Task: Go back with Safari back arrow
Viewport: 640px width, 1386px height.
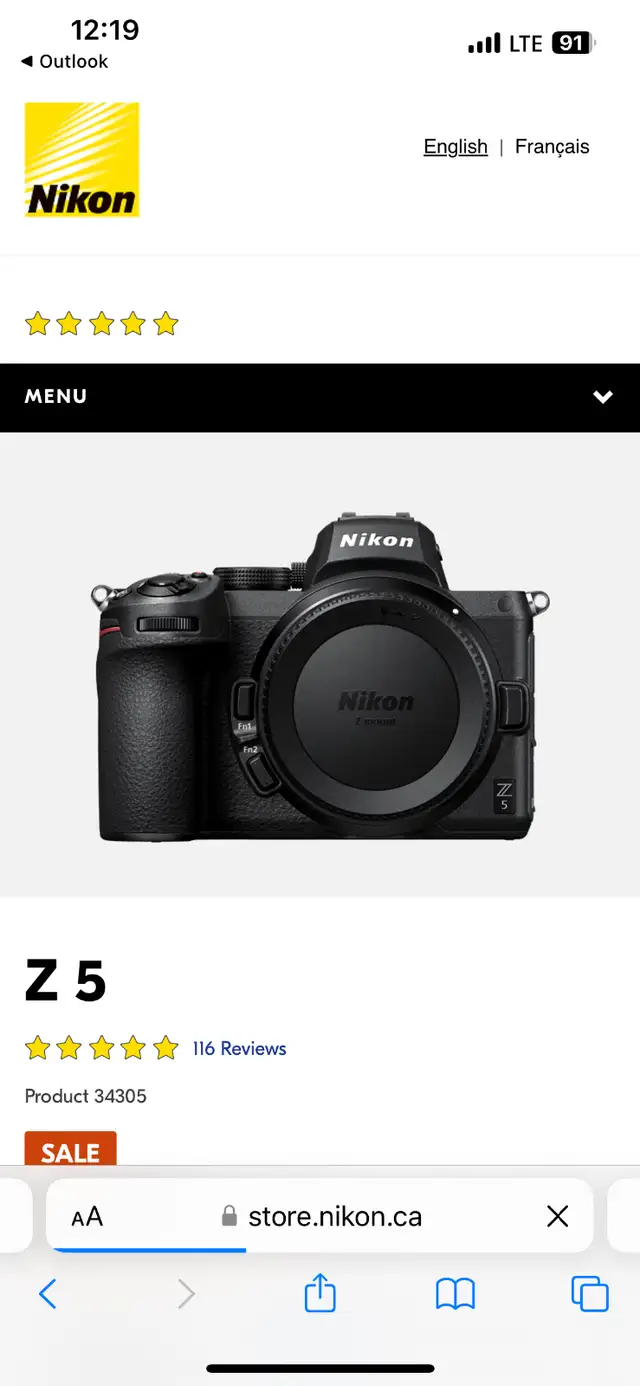Action: click(x=47, y=1294)
